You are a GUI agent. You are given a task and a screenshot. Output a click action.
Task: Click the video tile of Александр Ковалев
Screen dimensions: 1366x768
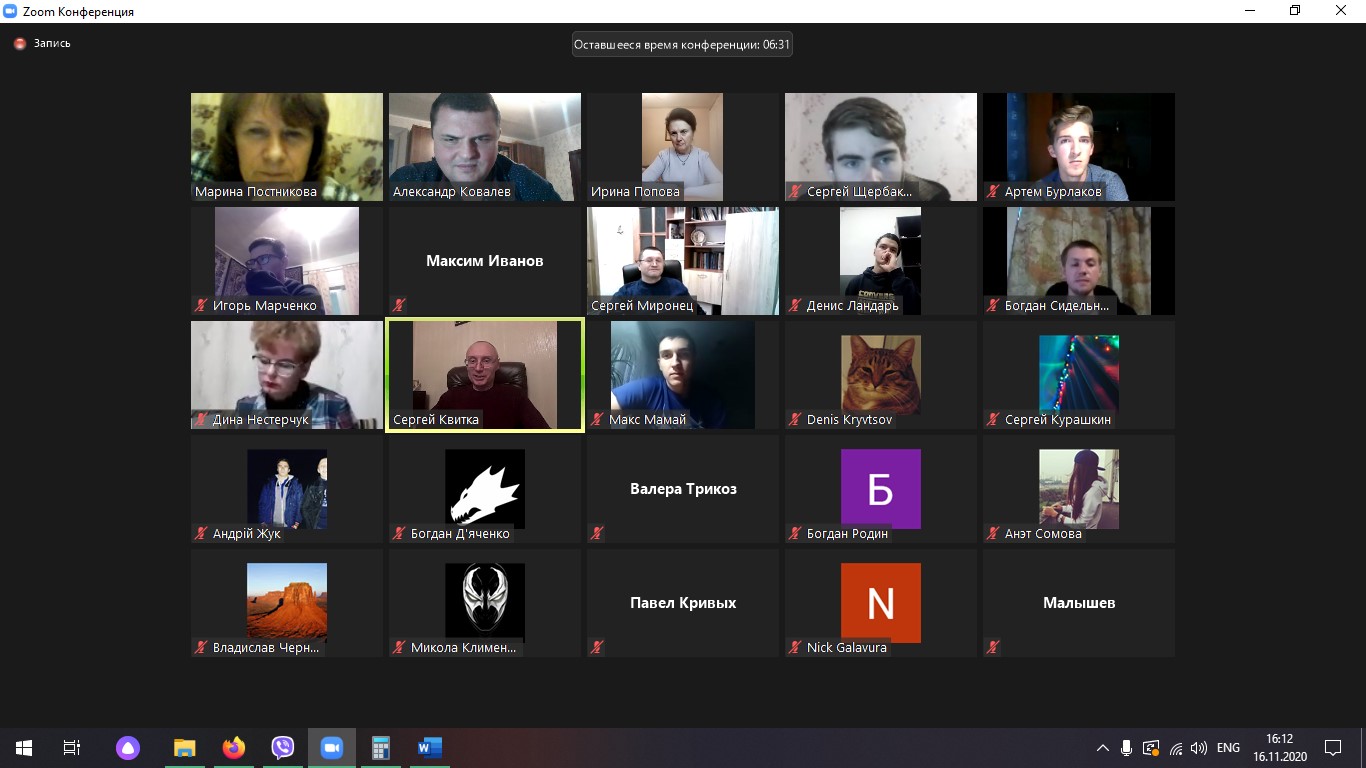pos(485,147)
